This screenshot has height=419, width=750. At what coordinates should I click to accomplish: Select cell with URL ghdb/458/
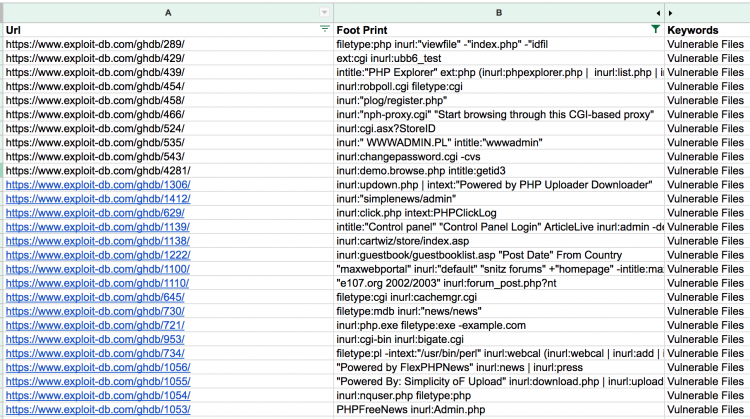[x=168, y=100]
